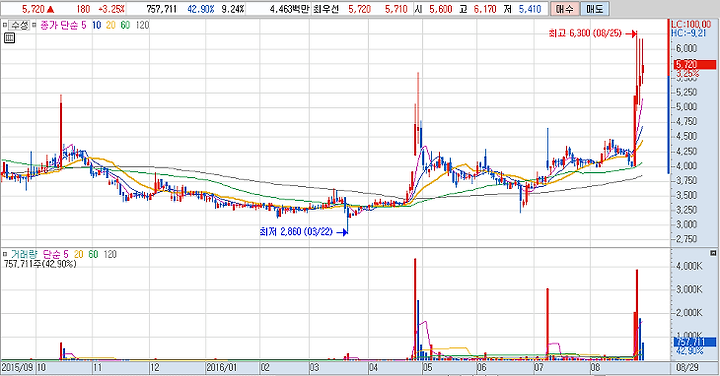This screenshot has height=376, width=720.
Task: Click the 4,000K volume axis label
Action: pyautogui.click(x=689, y=266)
